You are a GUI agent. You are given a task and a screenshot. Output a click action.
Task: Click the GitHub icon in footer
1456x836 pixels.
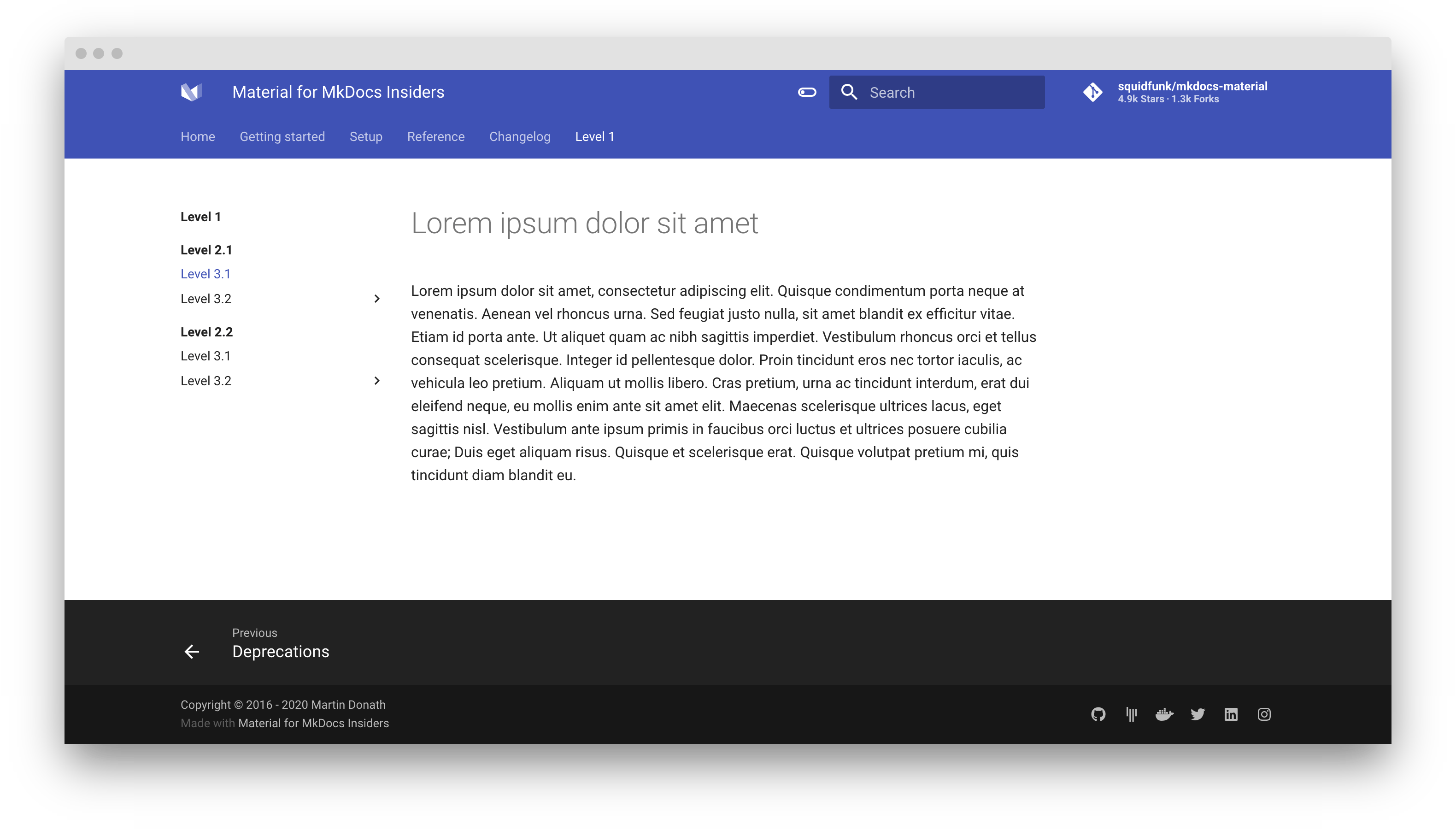point(1099,714)
